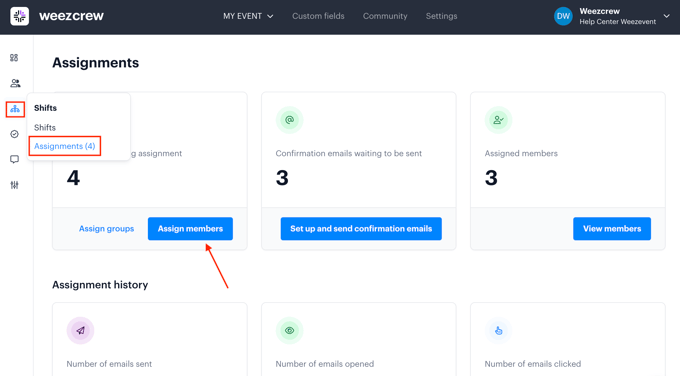Click the pointer icon for emails clicked

point(498,330)
